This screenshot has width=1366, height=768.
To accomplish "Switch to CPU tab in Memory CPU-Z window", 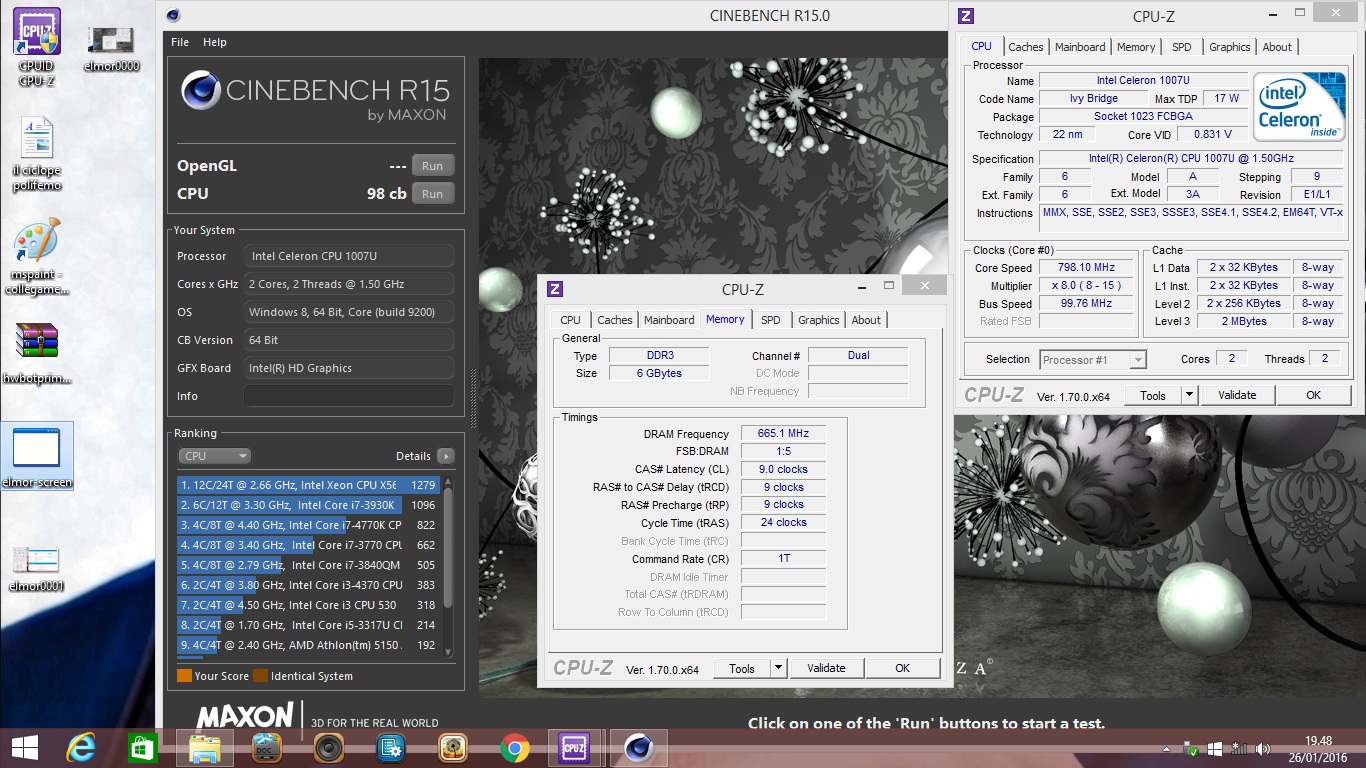I will coord(570,320).
